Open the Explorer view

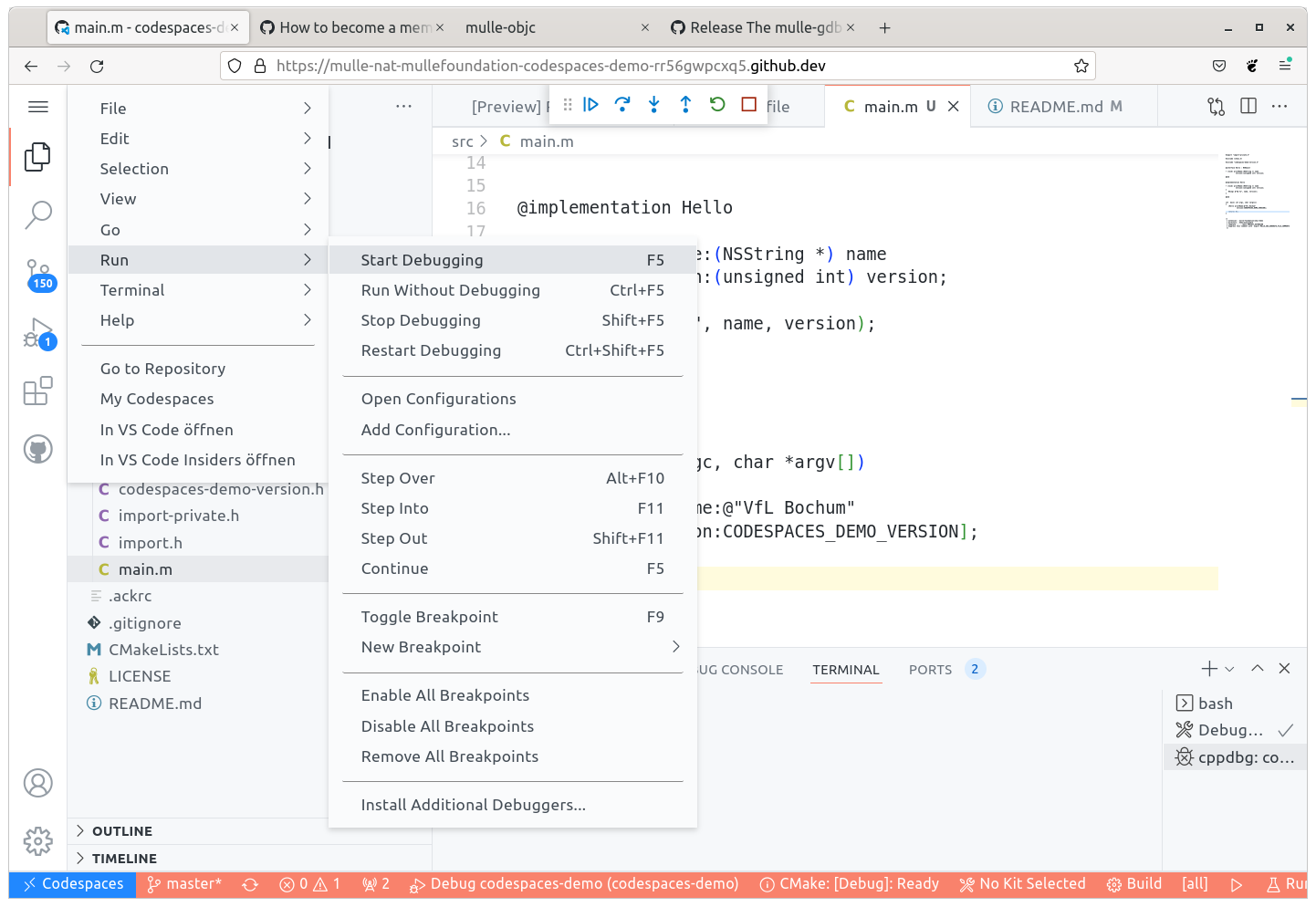pyautogui.click(x=38, y=157)
